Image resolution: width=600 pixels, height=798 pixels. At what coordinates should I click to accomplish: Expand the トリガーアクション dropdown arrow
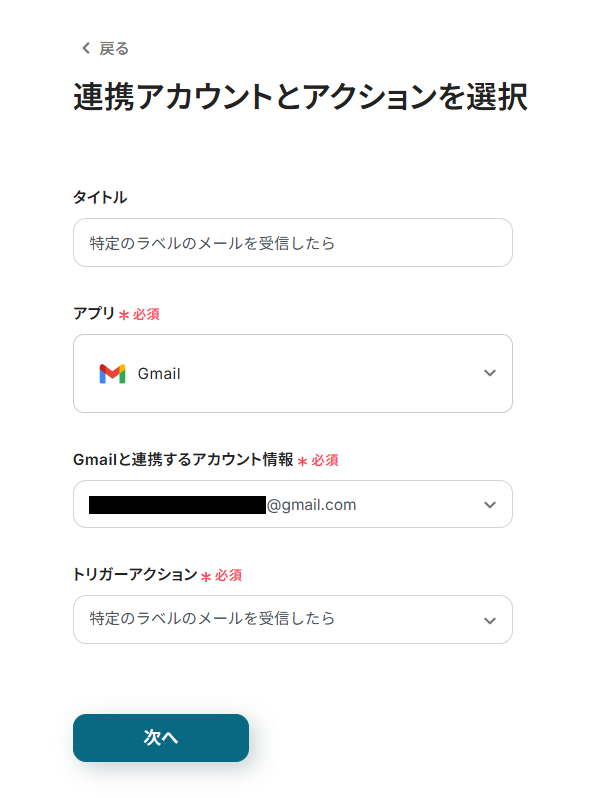[489, 620]
